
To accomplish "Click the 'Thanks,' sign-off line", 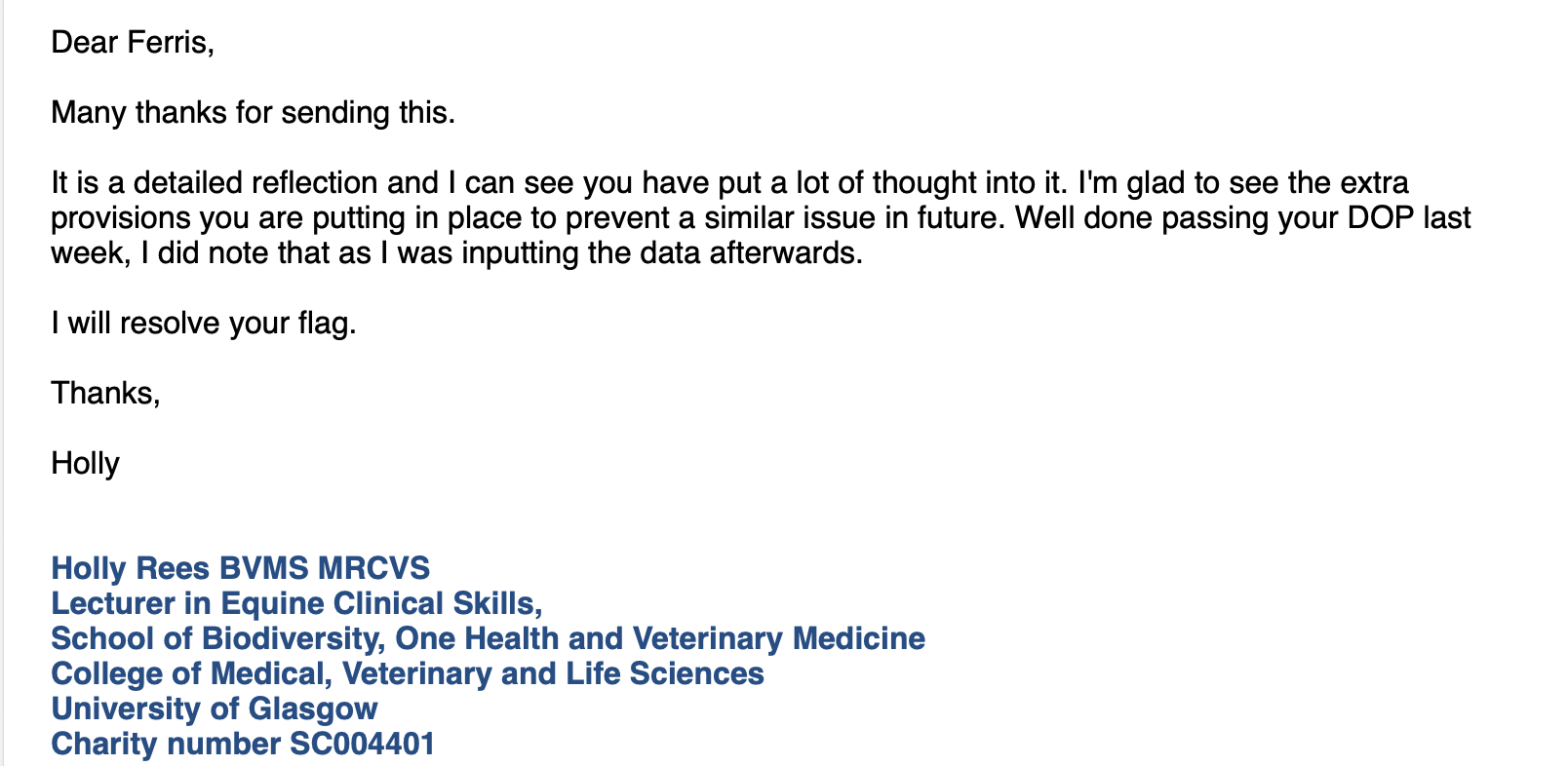I will click(105, 394).
